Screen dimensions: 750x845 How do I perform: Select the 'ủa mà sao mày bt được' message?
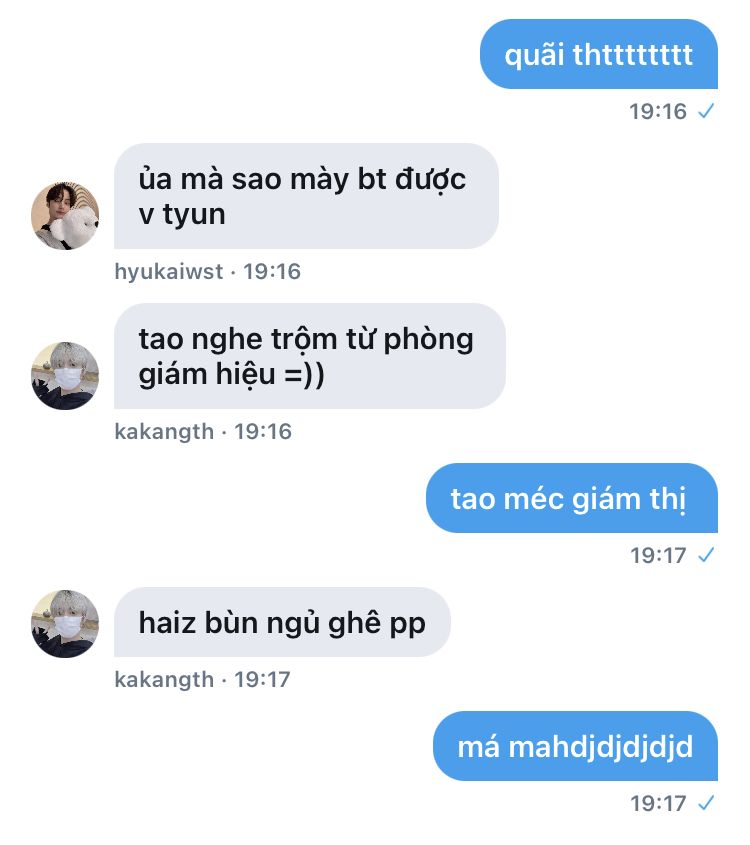pyautogui.click(x=306, y=196)
